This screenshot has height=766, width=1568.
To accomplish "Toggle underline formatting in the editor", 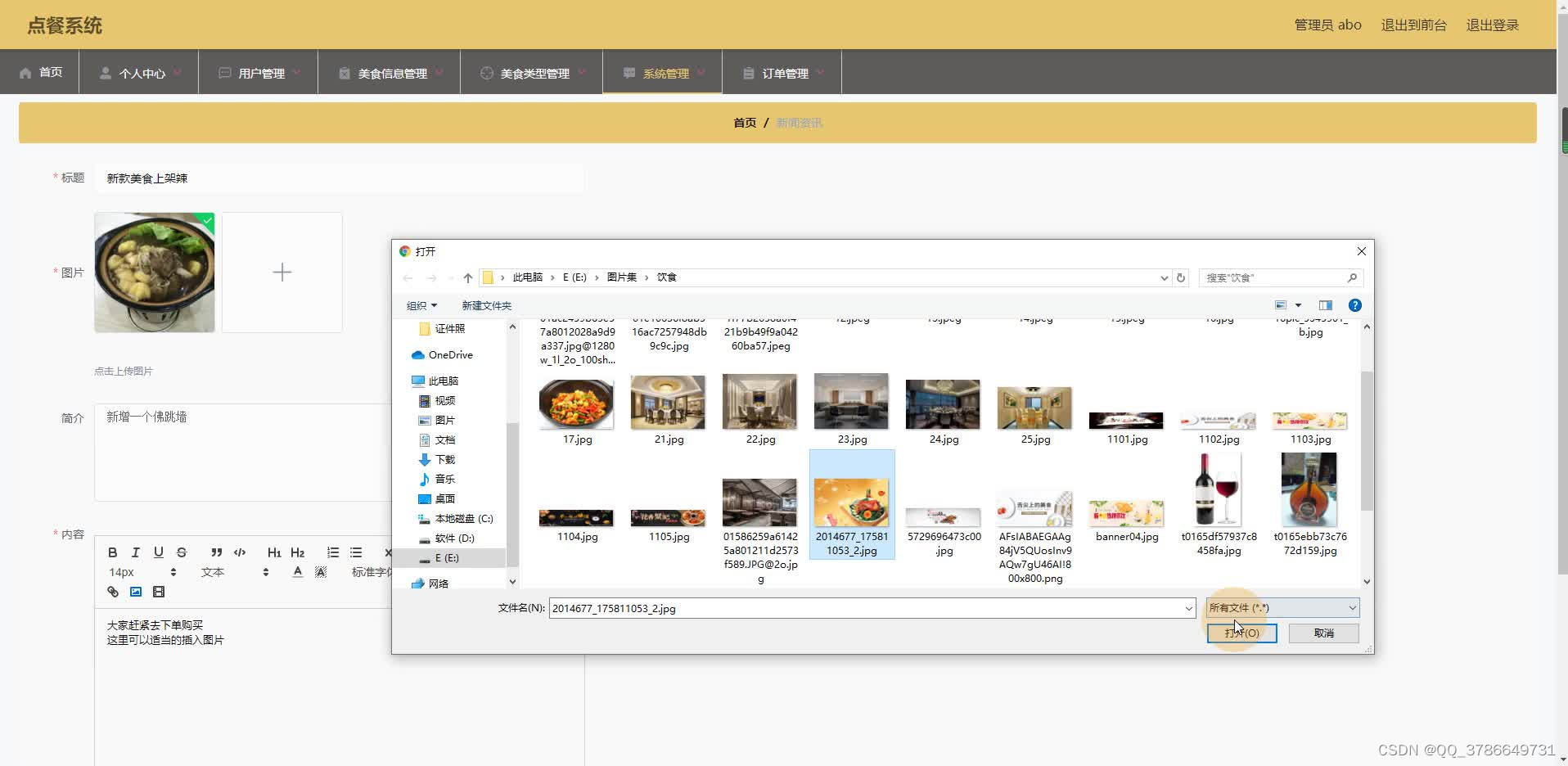I will pyautogui.click(x=159, y=552).
